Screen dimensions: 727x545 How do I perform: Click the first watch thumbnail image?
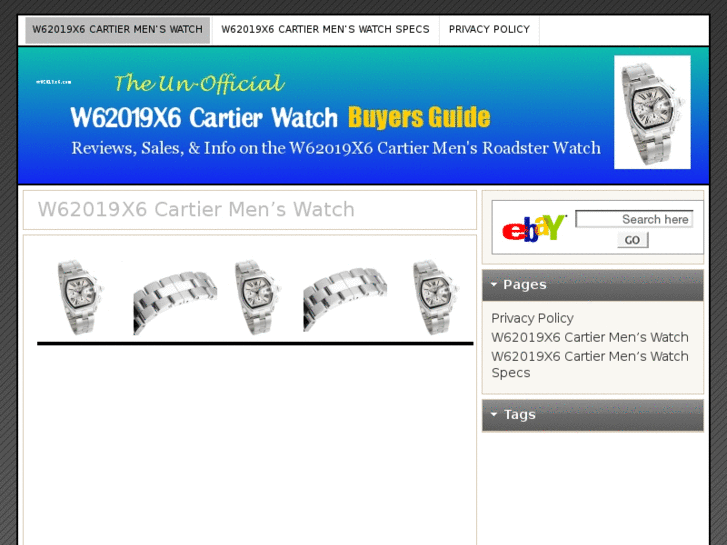(x=79, y=297)
